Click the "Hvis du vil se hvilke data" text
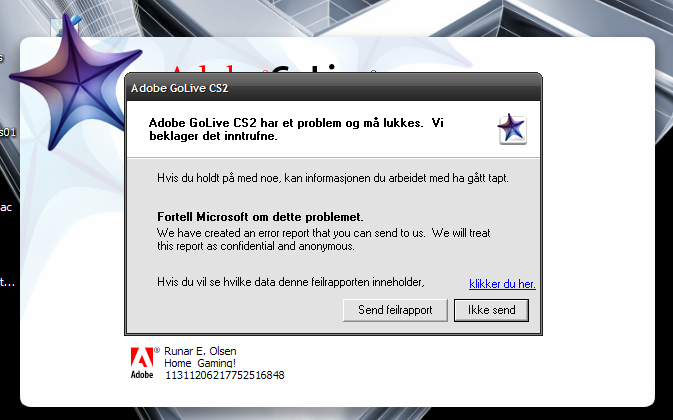The height and width of the screenshot is (420, 673). click(x=291, y=282)
